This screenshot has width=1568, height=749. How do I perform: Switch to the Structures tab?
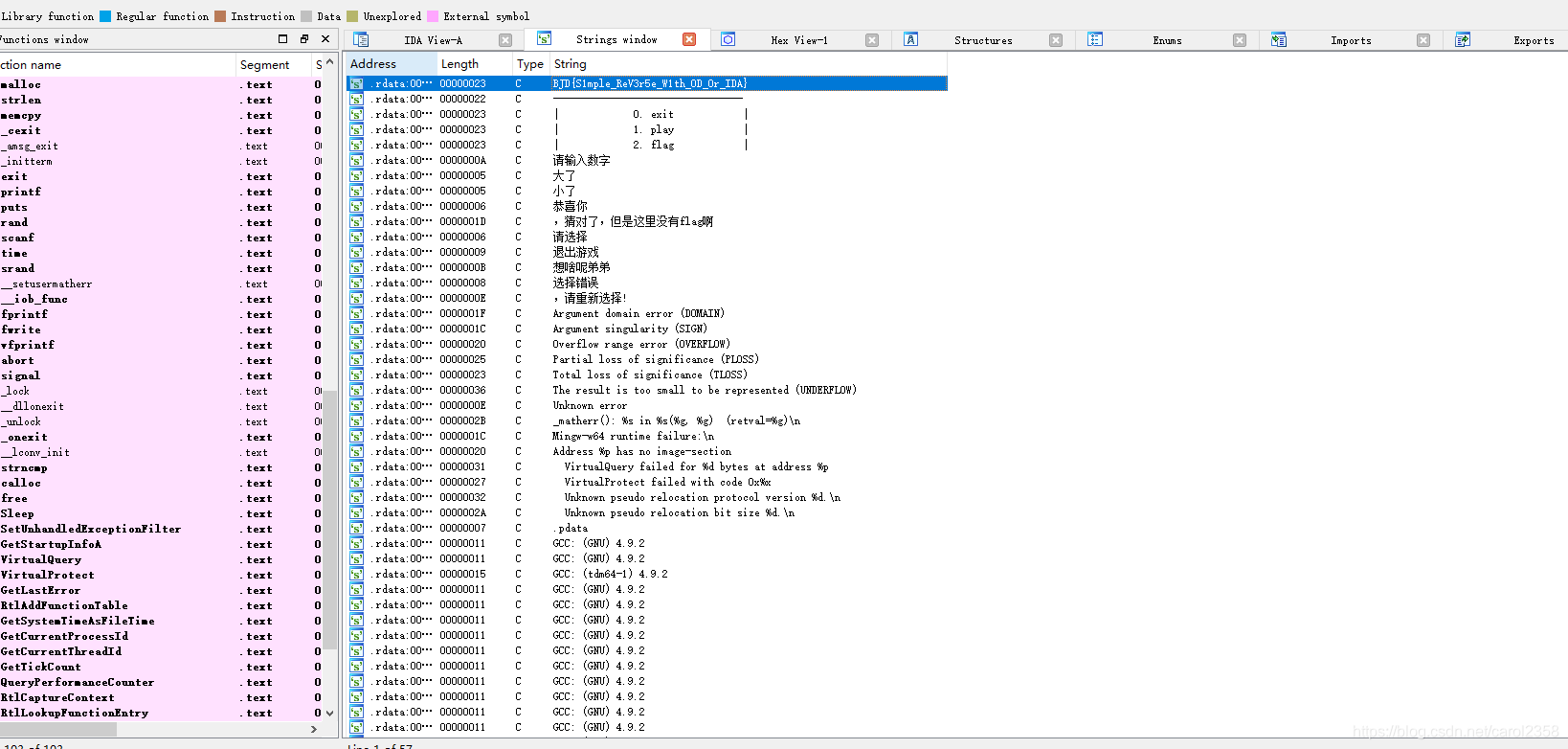coord(983,40)
